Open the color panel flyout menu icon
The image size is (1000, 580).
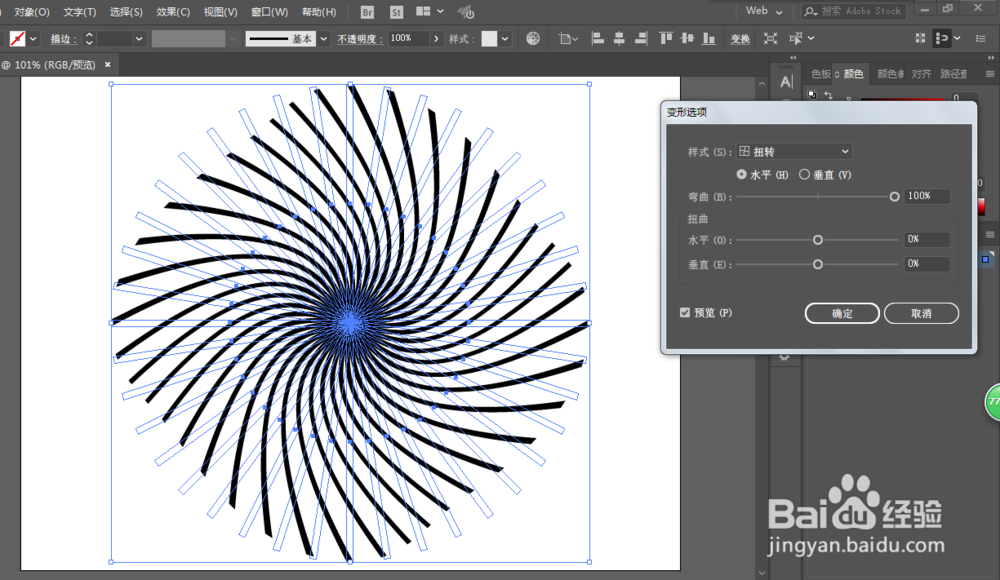(990, 74)
